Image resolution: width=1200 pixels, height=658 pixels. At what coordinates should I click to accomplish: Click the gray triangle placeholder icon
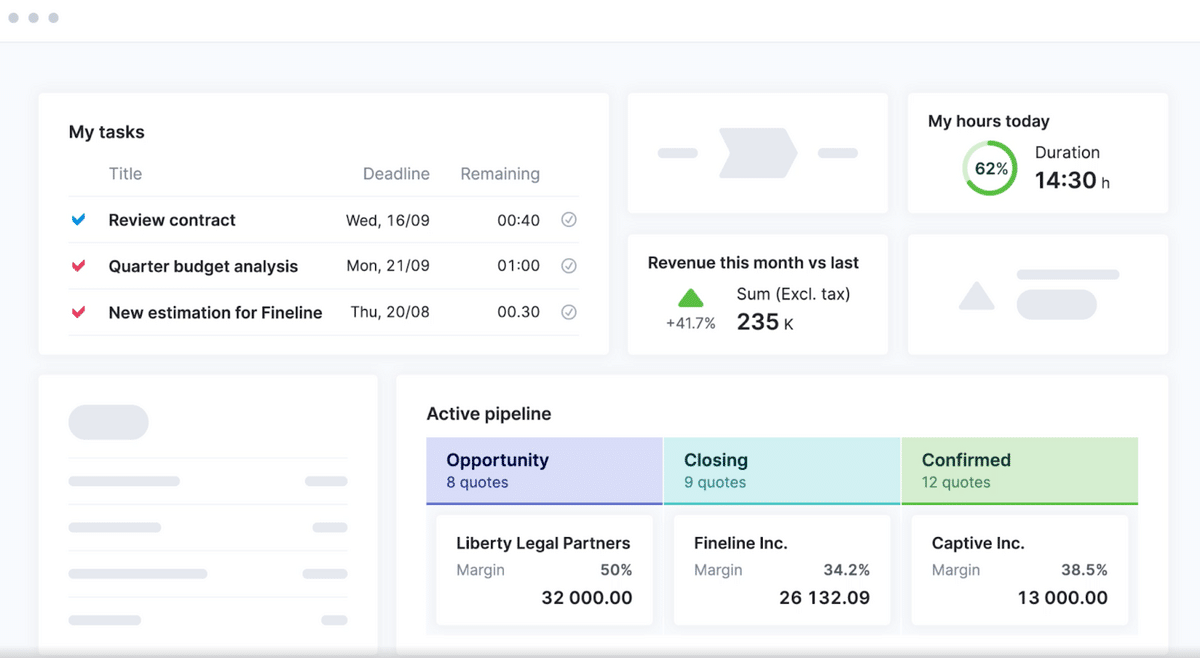pyautogui.click(x=976, y=296)
